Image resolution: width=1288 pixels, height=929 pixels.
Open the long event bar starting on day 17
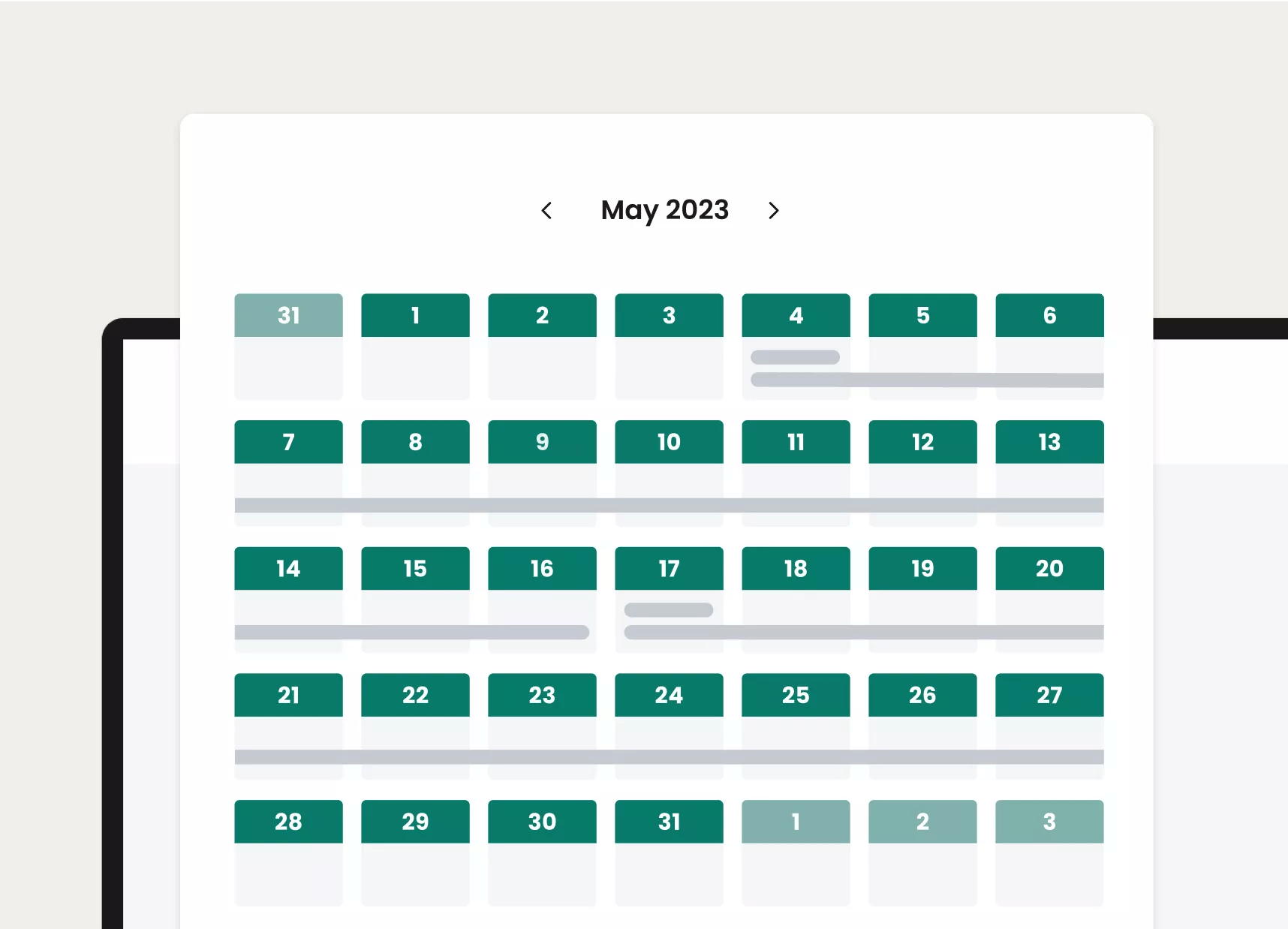tap(863, 633)
